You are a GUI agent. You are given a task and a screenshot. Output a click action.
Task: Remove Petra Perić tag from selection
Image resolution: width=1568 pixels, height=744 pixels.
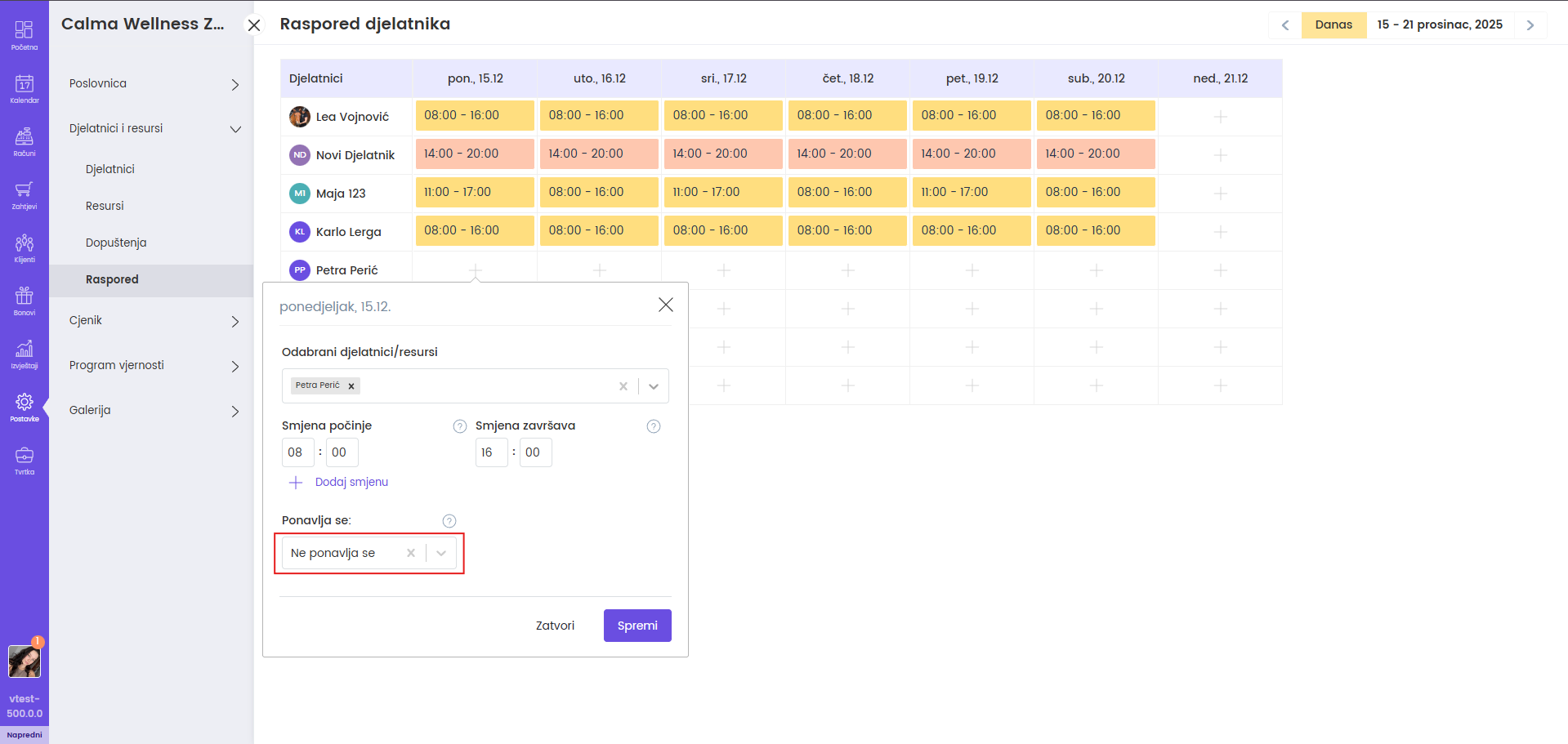point(351,386)
